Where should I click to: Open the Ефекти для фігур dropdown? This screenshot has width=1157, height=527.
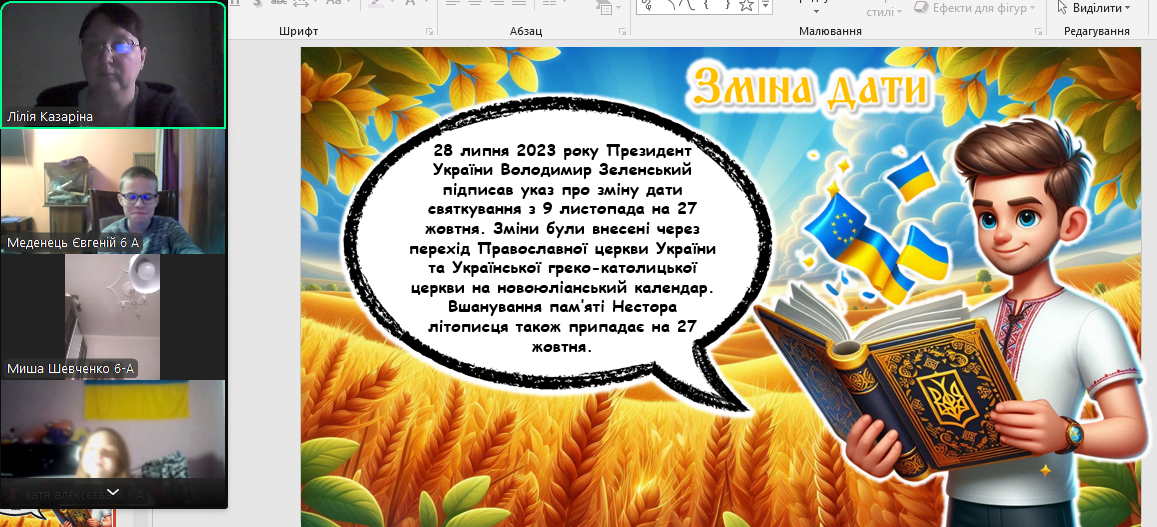click(974, 8)
